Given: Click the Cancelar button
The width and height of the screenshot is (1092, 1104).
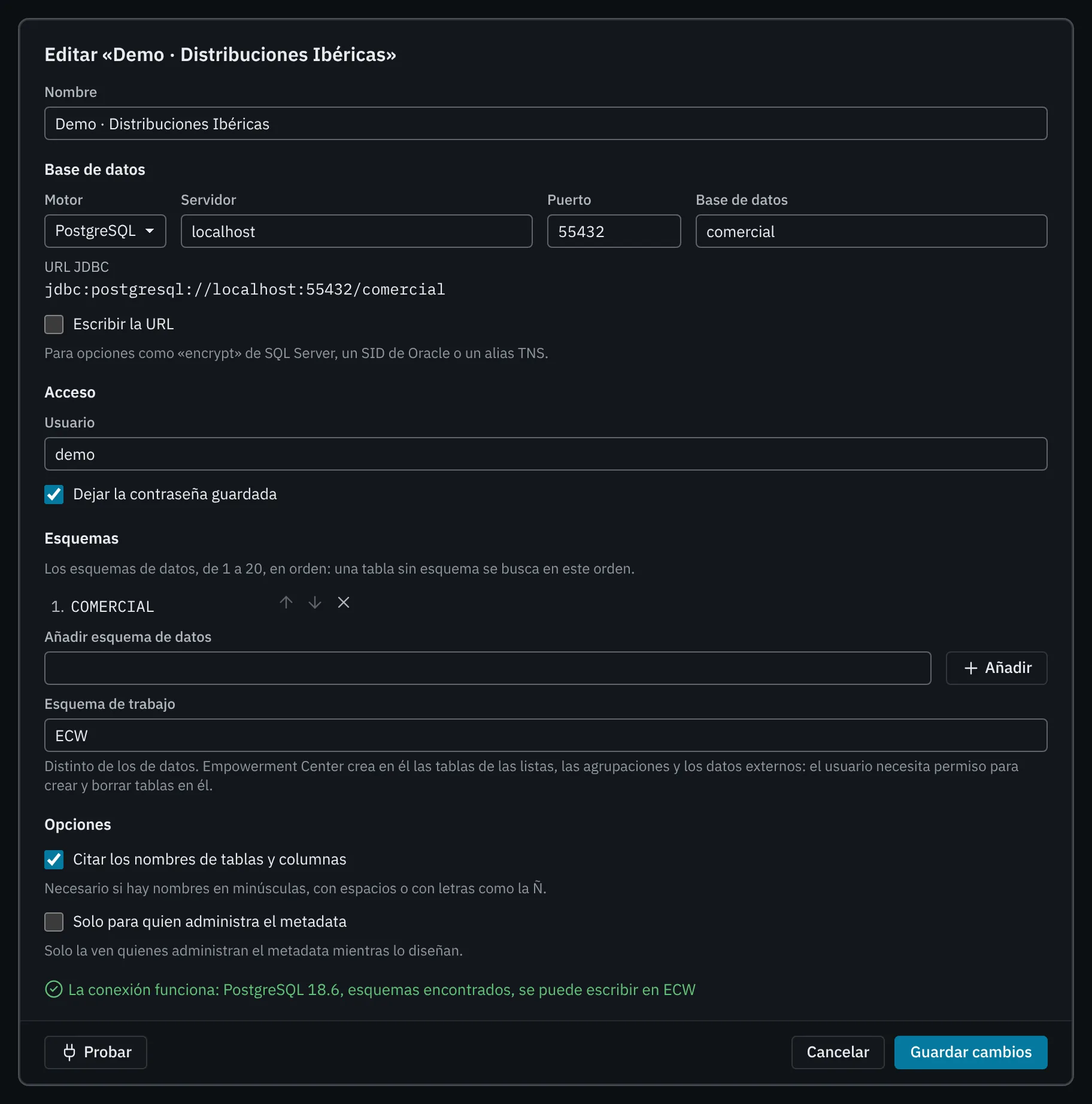Looking at the screenshot, I should point(838,1053).
